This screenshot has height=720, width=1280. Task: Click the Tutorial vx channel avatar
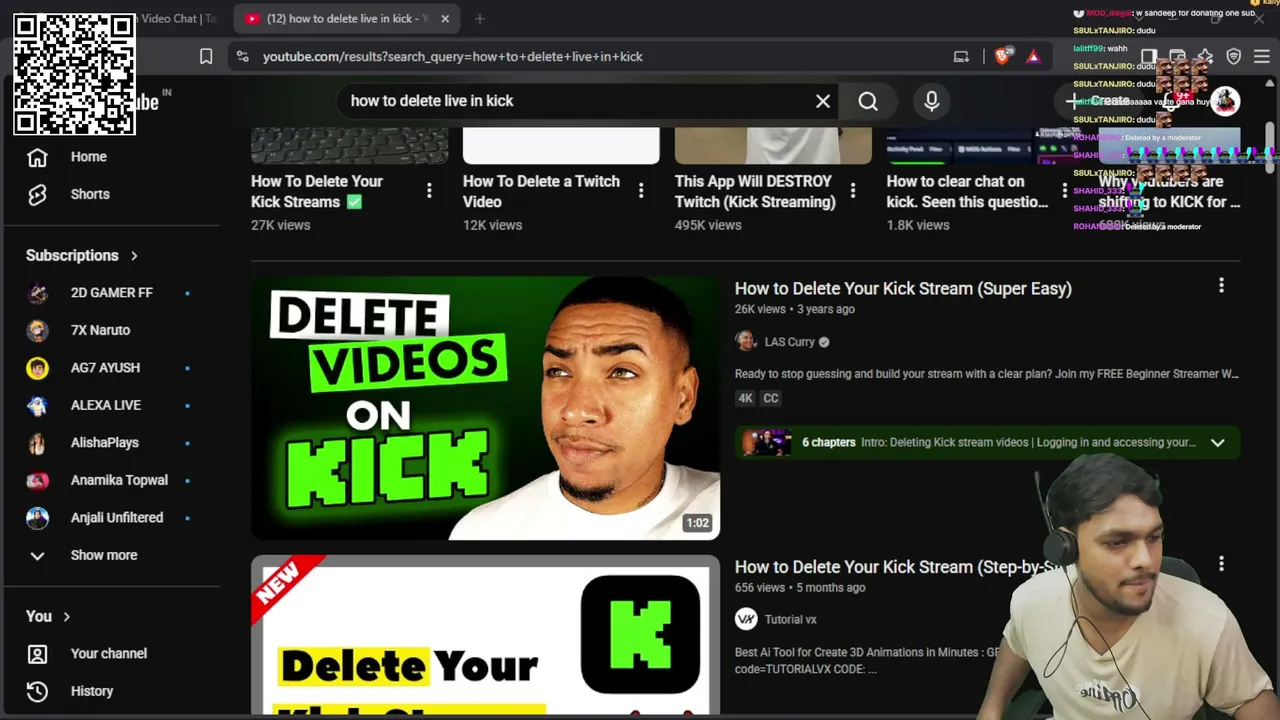746,620
